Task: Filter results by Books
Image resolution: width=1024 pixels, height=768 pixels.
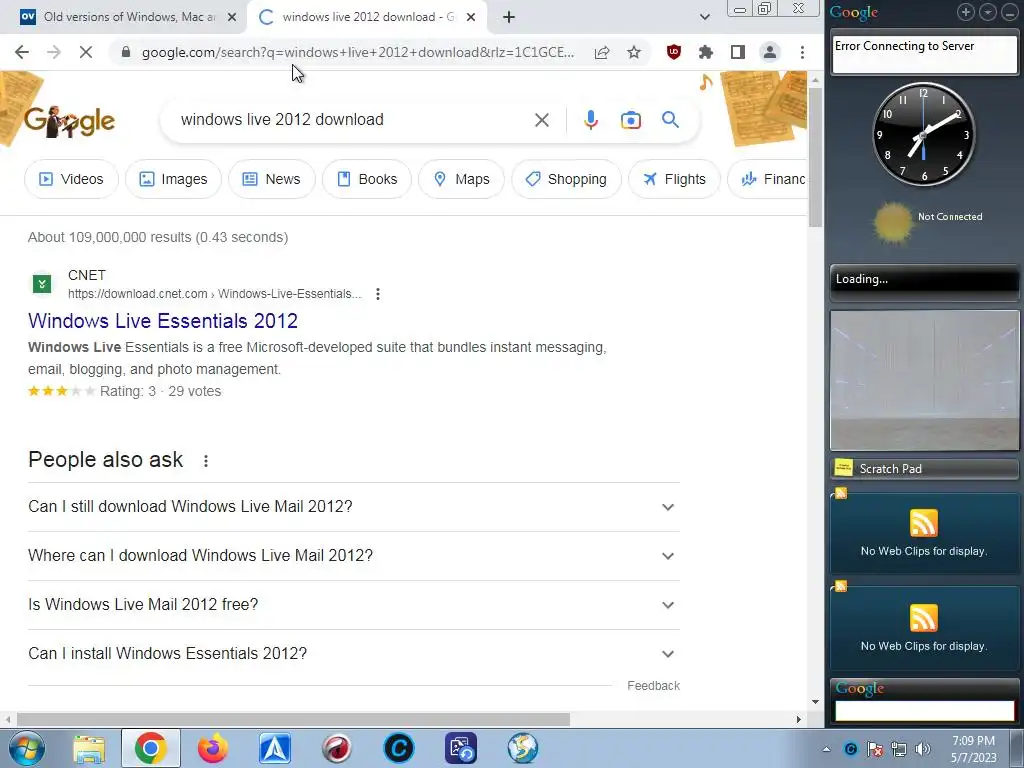Action: [x=367, y=179]
